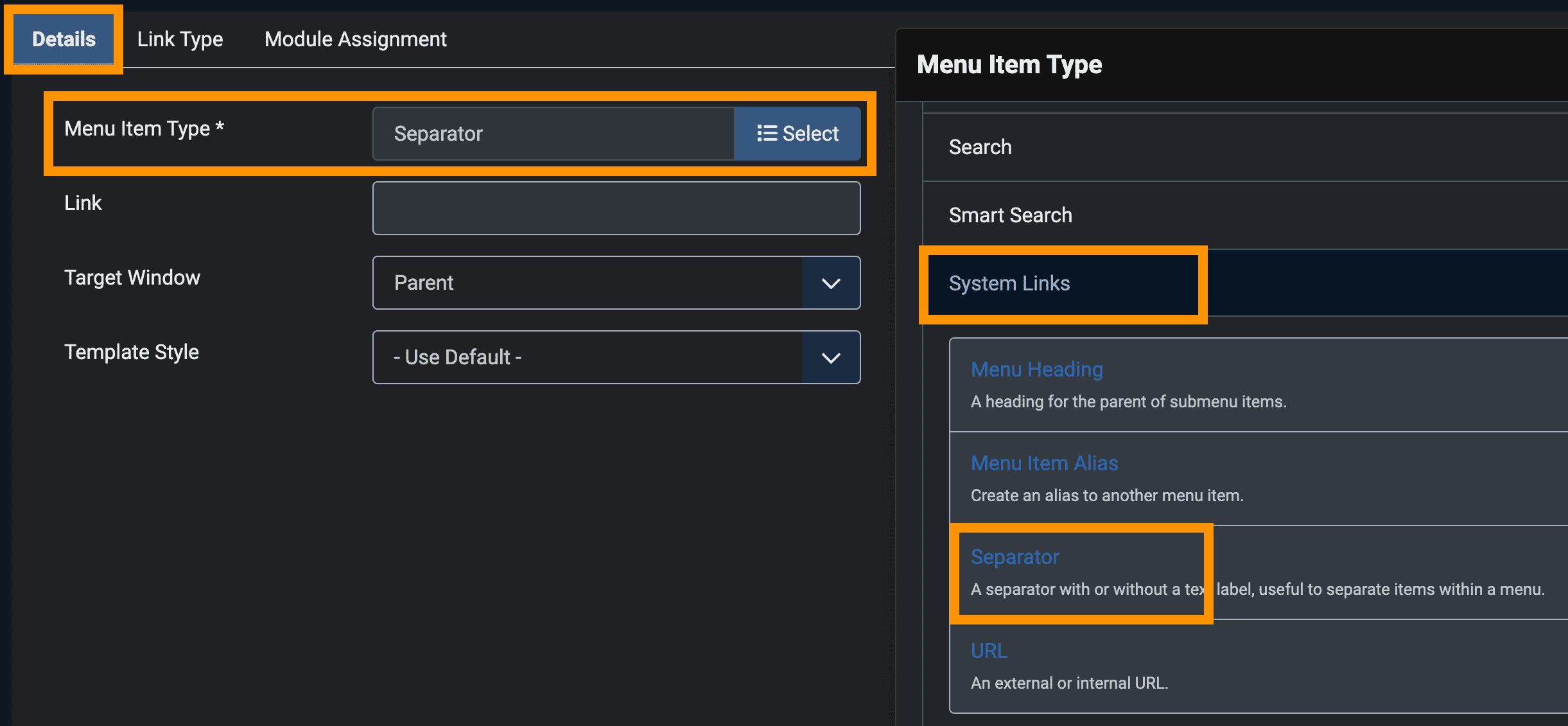Select Smart Search from Menu Item Type

click(1009, 214)
